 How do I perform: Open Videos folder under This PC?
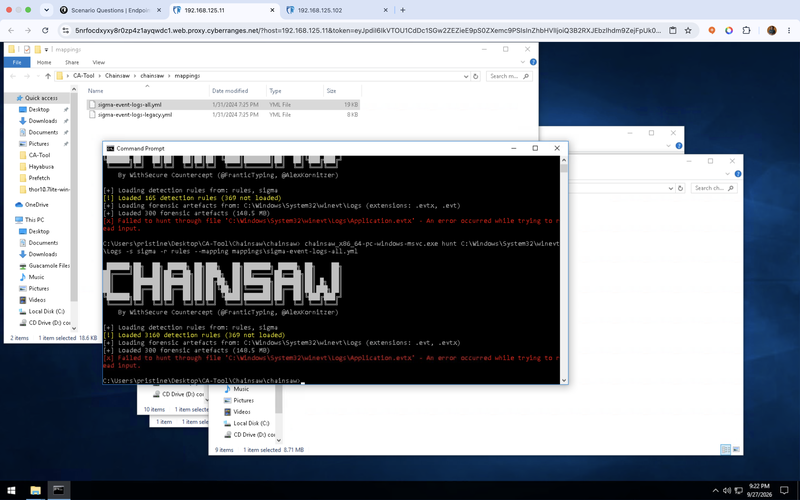[x=37, y=300]
